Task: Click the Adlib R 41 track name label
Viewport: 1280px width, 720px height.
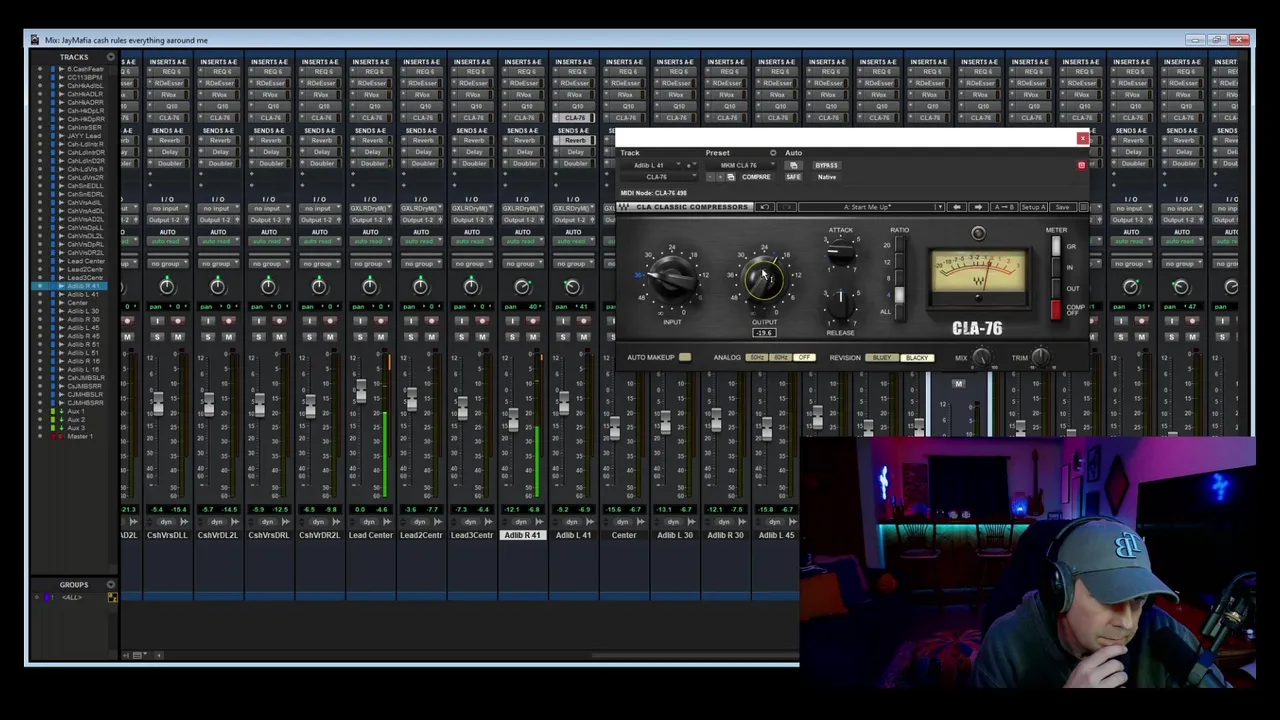Action: tap(522, 535)
